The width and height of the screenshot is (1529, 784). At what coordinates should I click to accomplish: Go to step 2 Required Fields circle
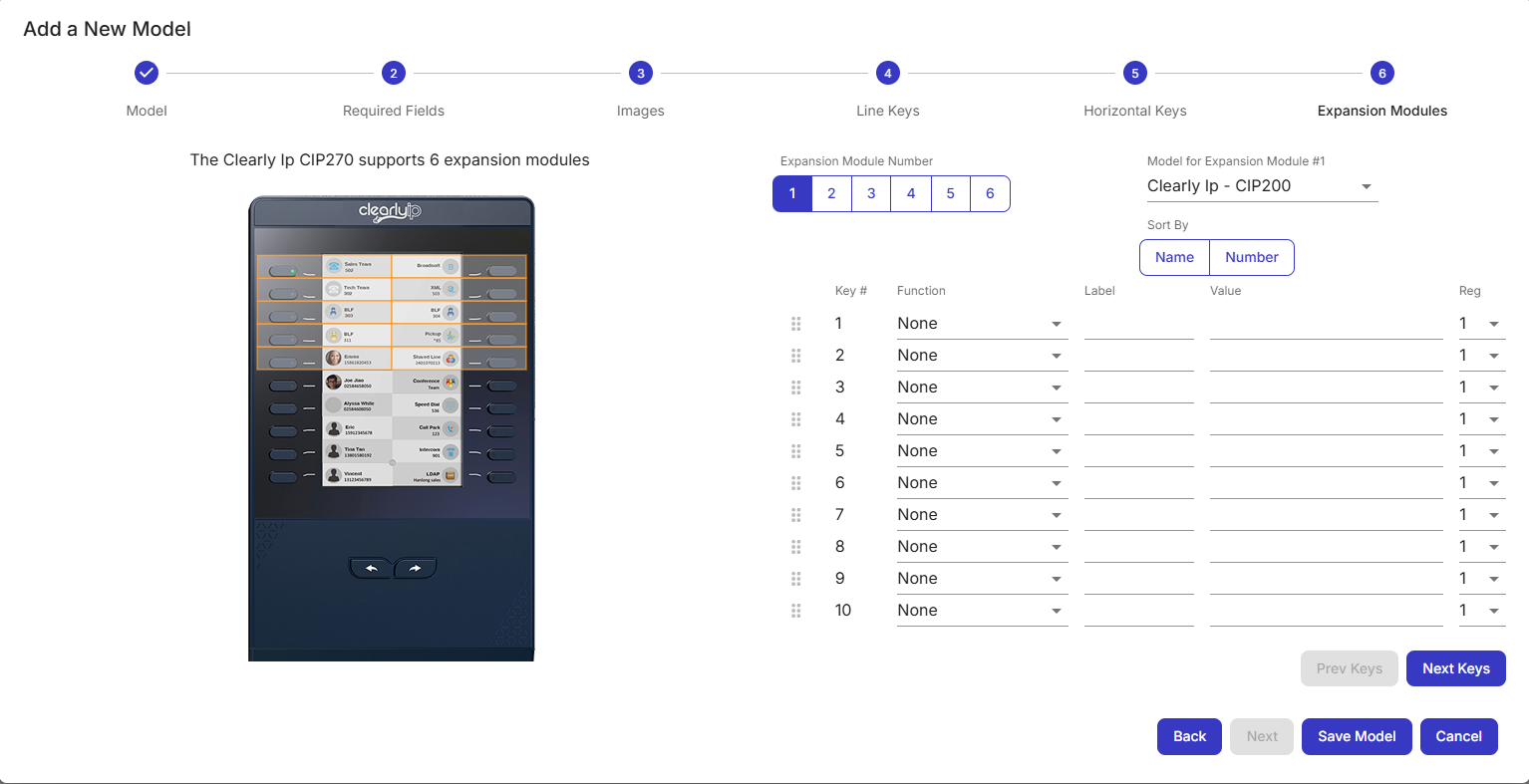click(394, 73)
